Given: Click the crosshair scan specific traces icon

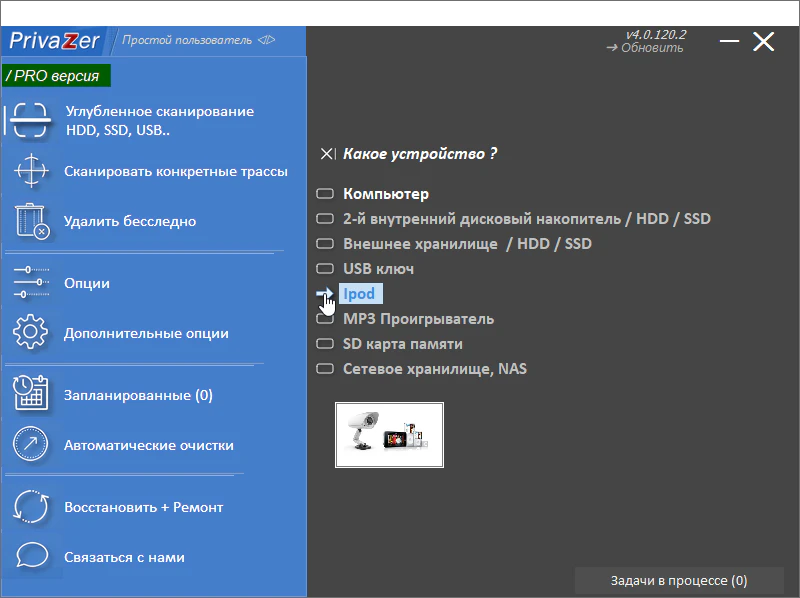Looking at the screenshot, I should 31,171.
